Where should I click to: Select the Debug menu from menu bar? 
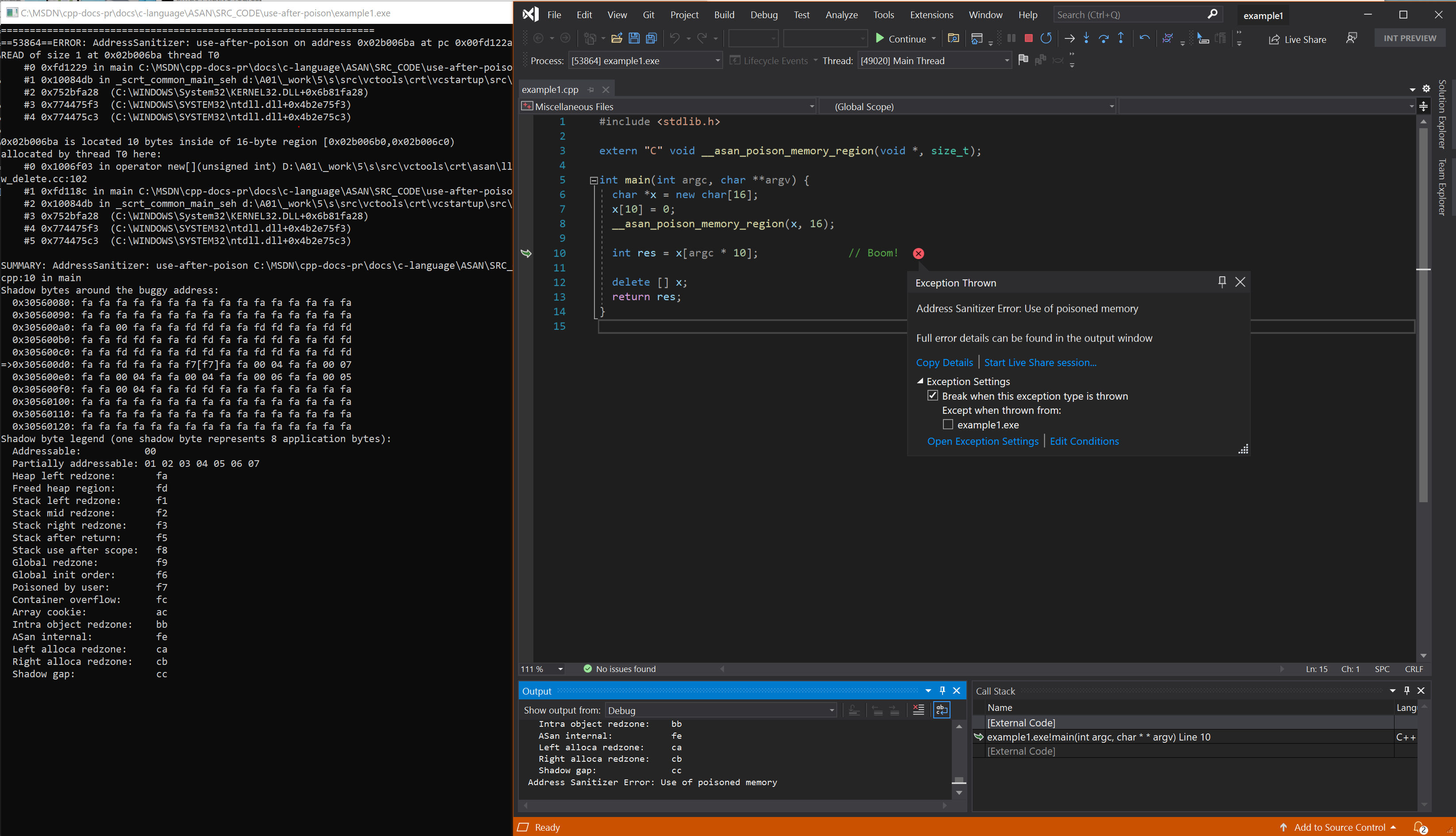(764, 14)
